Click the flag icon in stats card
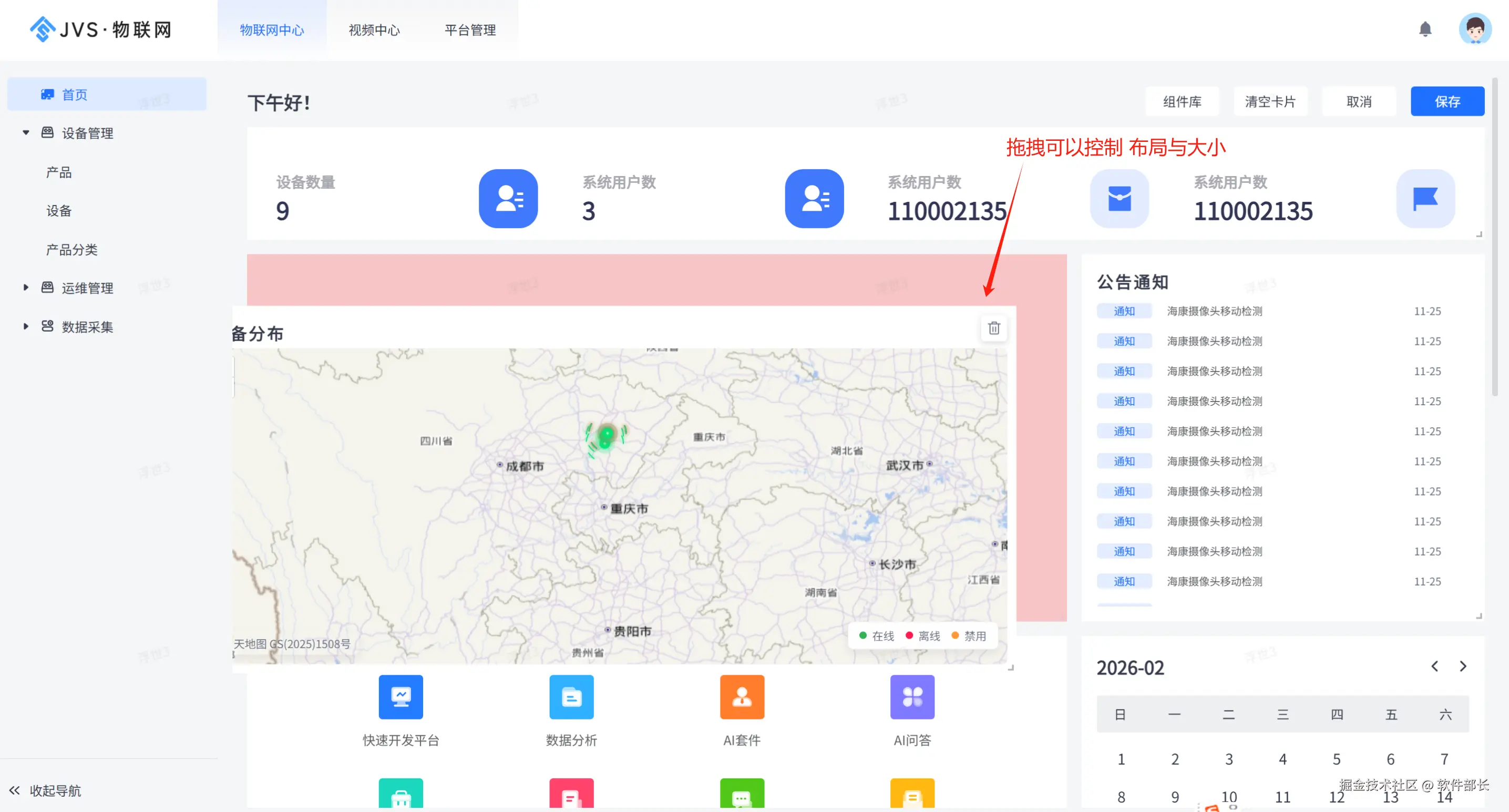Image resolution: width=1509 pixels, height=812 pixels. click(1425, 199)
